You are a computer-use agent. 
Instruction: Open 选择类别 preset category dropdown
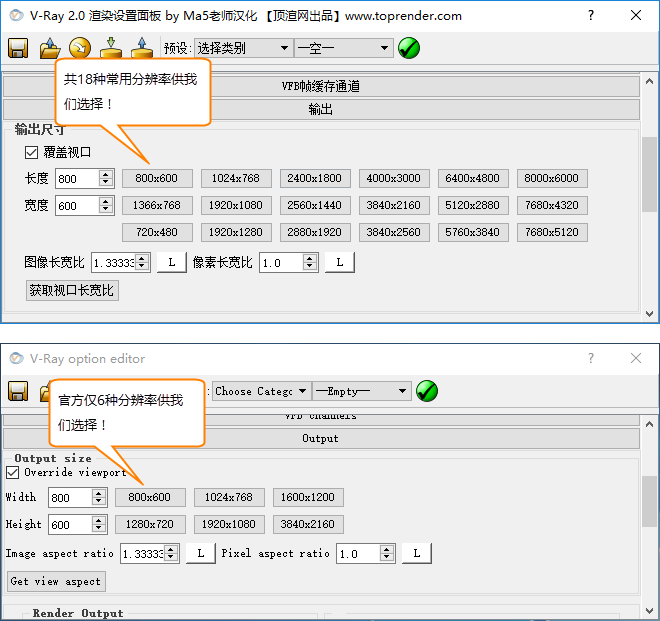pos(243,48)
